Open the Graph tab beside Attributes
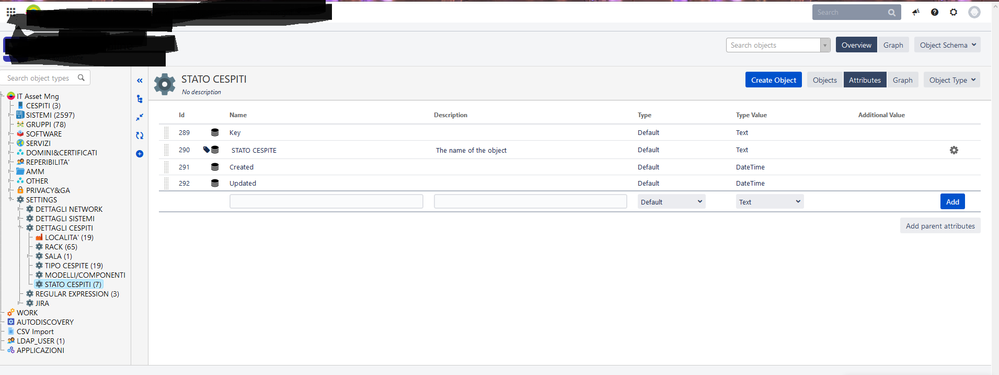 pyautogui.click(x=902, y=80)
